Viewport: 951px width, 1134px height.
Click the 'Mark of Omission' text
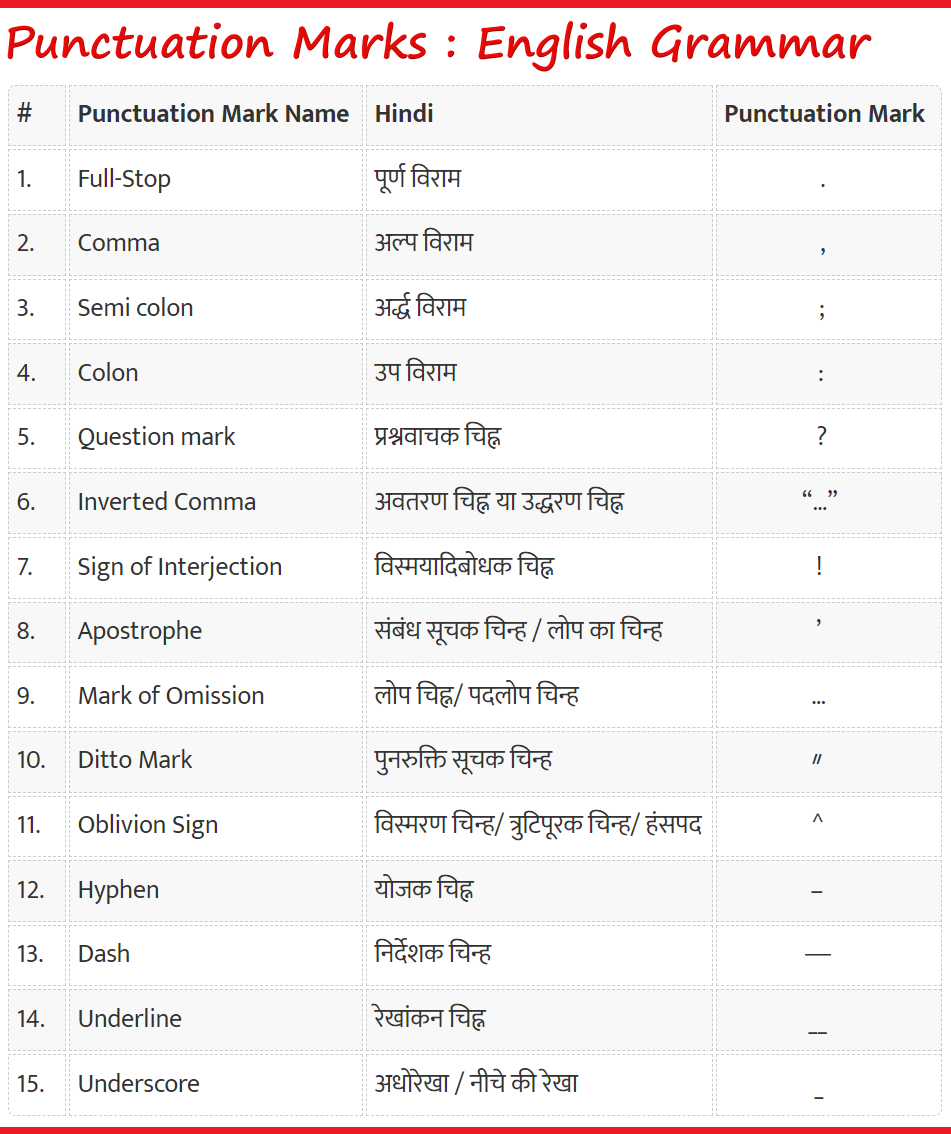coord(171,696)
